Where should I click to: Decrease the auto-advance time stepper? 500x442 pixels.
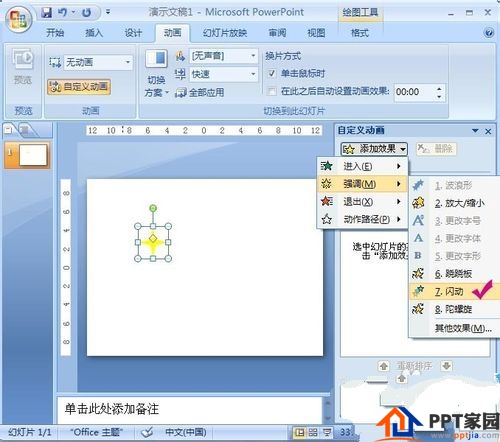[439, 96]
